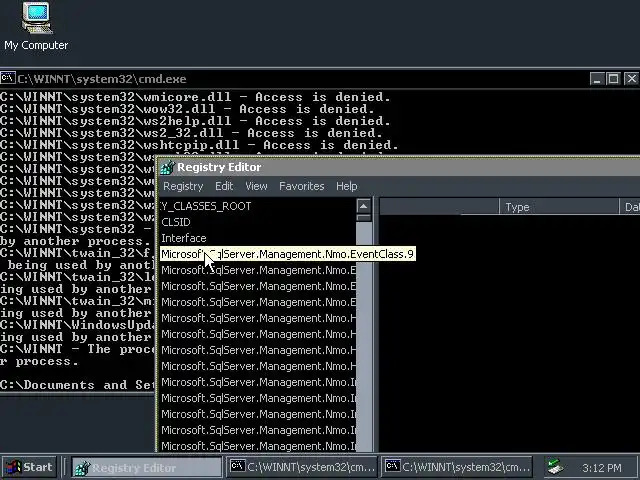Viewport: 640px width, 480px height.
Task: Open the Registry menu
Action: click(183, 186)
